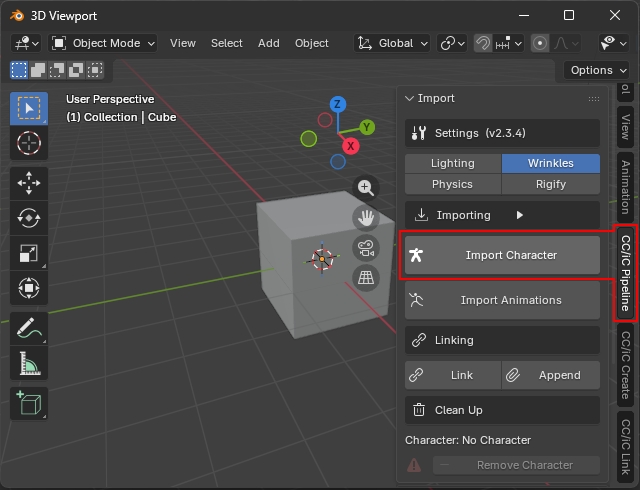
Task: Expand the Importing section arrow
Action: coord(519,215)
